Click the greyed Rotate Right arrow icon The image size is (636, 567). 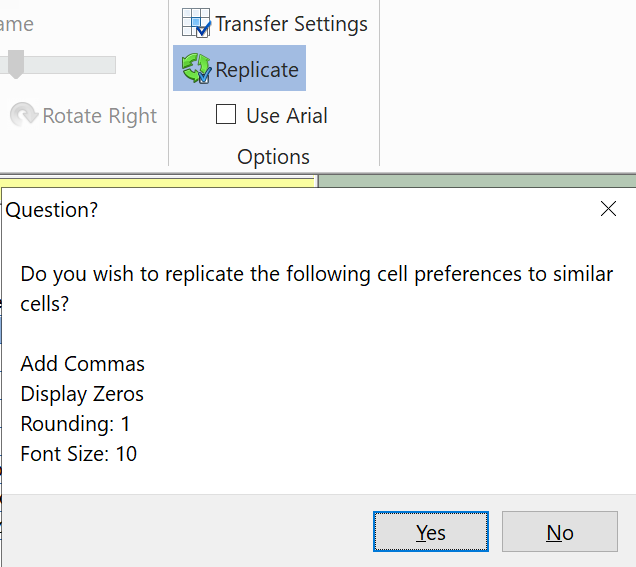coord(24,116)
